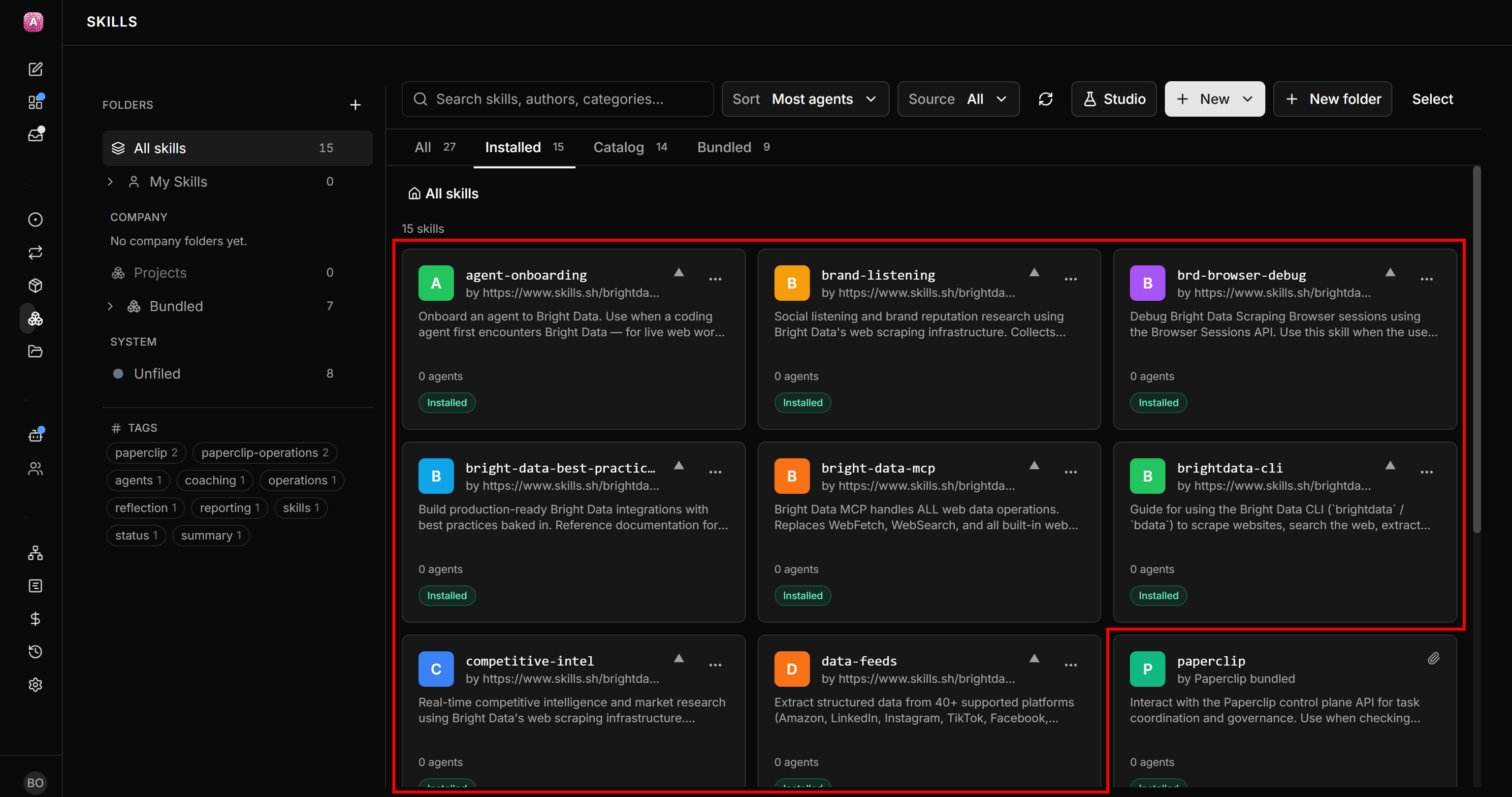Screen dimensions: 1512x797
Task: Open the Studio button
Action: coord(1114,99)
